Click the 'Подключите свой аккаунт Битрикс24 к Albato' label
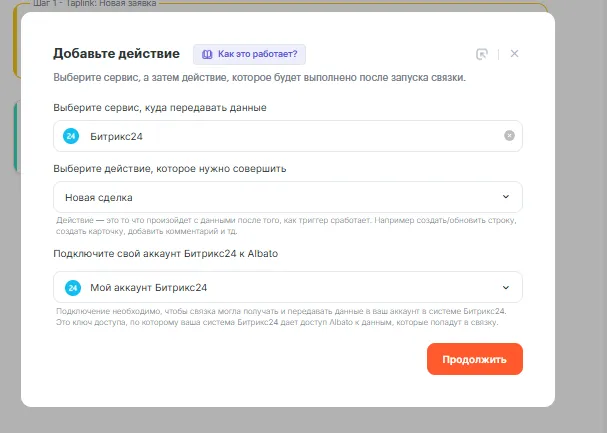The width and height of the screenshot is (607, 433). coord(165,254)
